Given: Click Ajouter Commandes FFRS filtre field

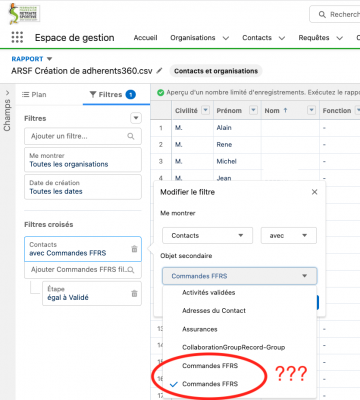Looking at the screenshot, I should pos(83,270).
